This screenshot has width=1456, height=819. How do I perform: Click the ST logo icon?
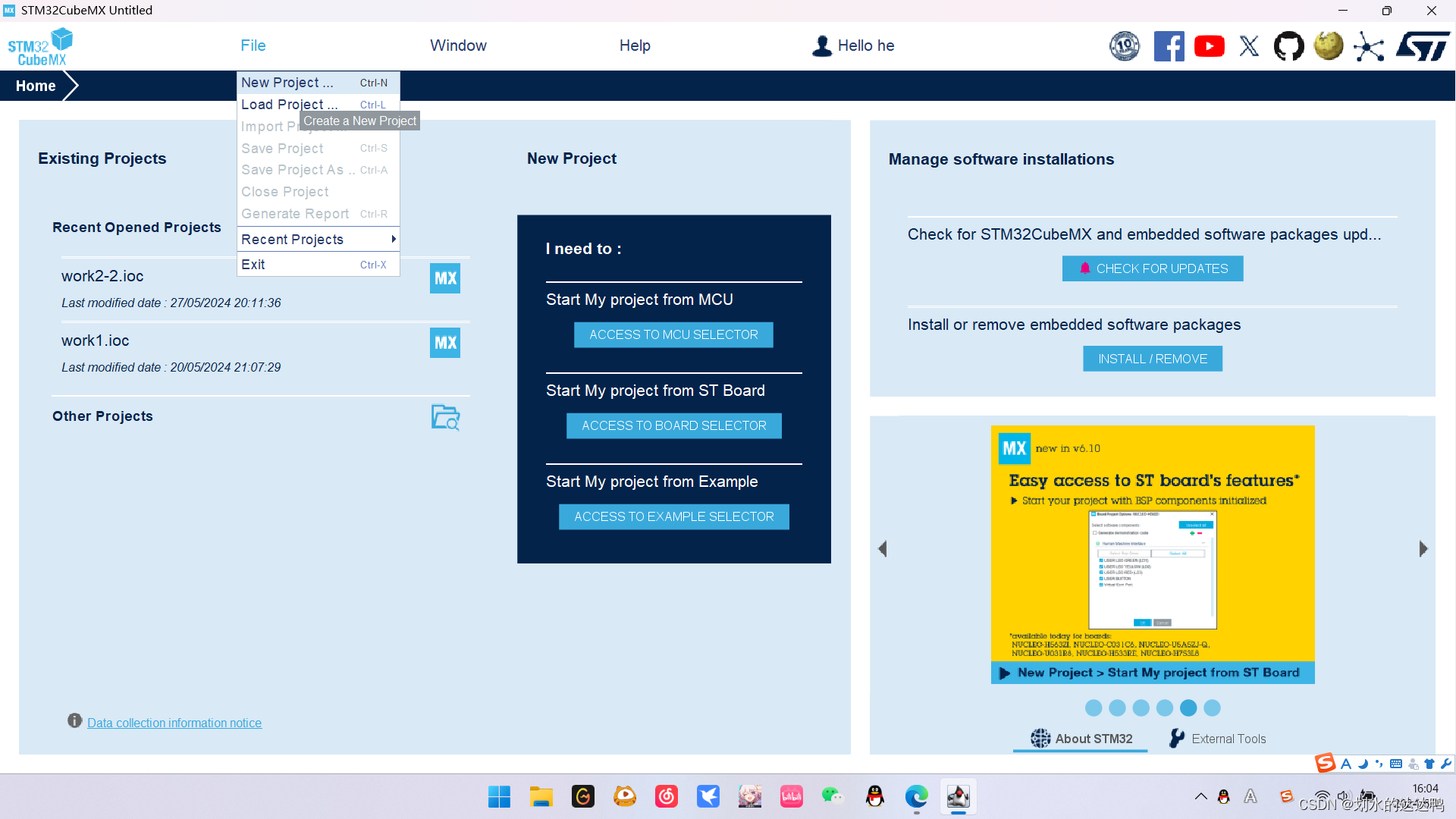point(1423,46)
